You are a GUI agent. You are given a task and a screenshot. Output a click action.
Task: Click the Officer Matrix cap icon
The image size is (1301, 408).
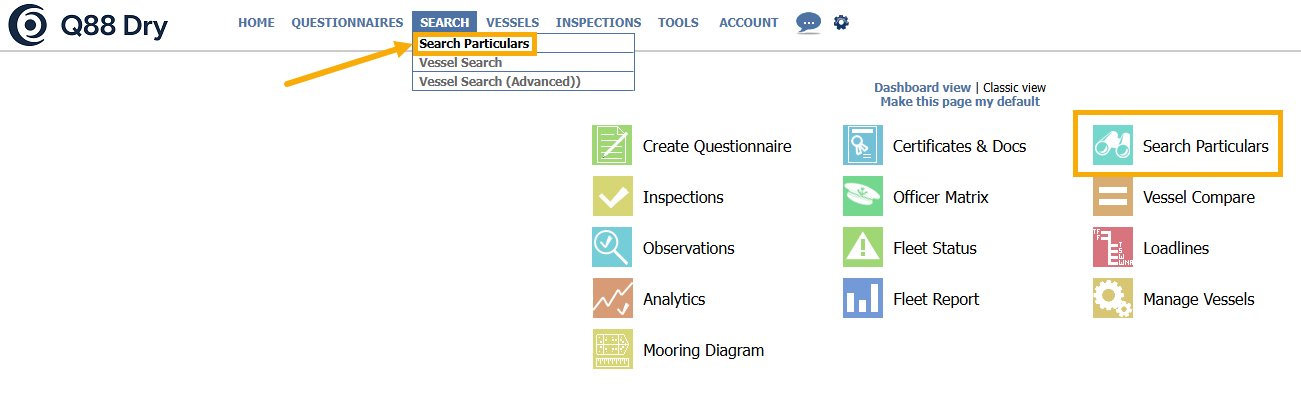click(862, 197)
